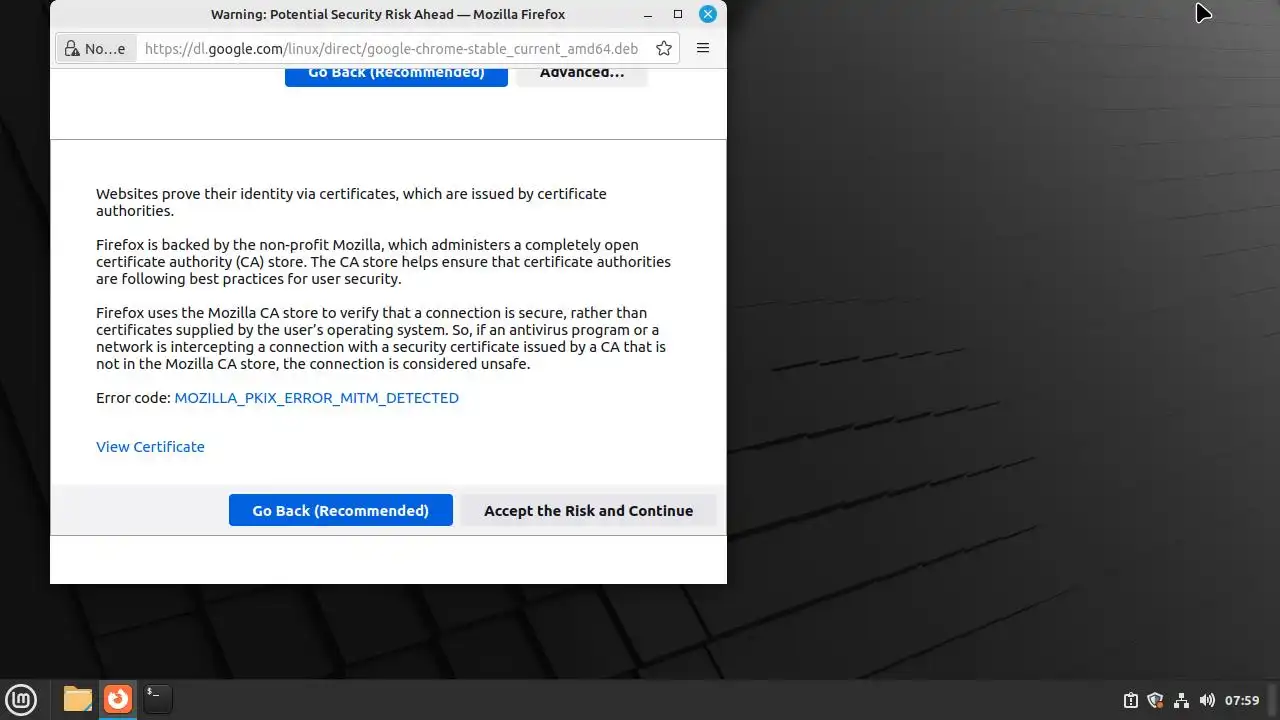Viewport: 1280px width, 720px height.
Task: Click Accept the Risk and Continue
Action: (588, 510)
